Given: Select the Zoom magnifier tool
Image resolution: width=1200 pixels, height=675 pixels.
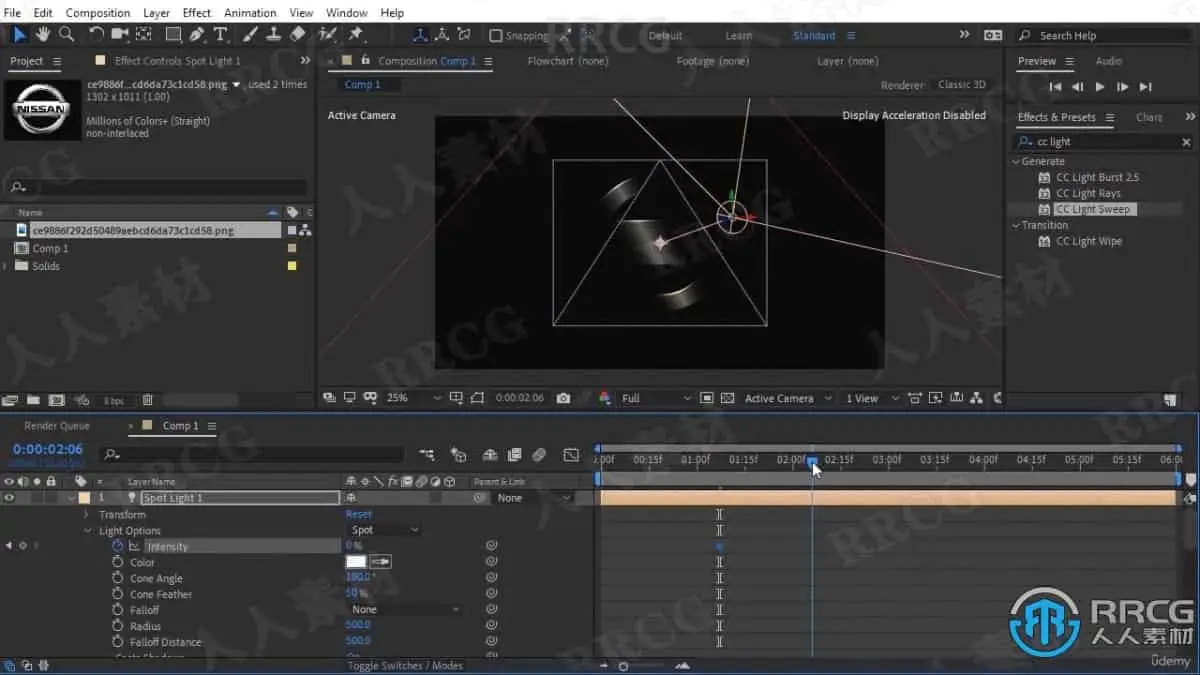Looking at the screenshot, I should pos(66,34).
